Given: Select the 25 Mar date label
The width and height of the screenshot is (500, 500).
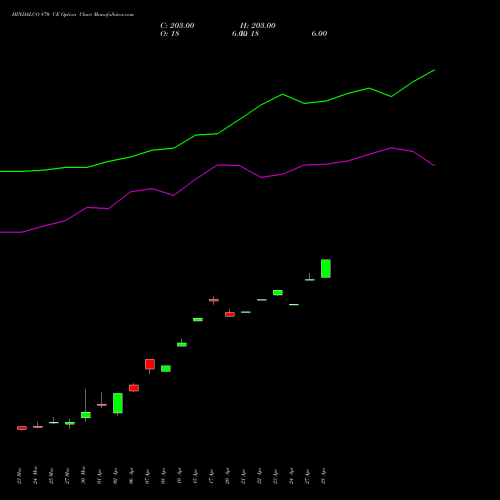Looking at the screenshot, I should 52,476.
